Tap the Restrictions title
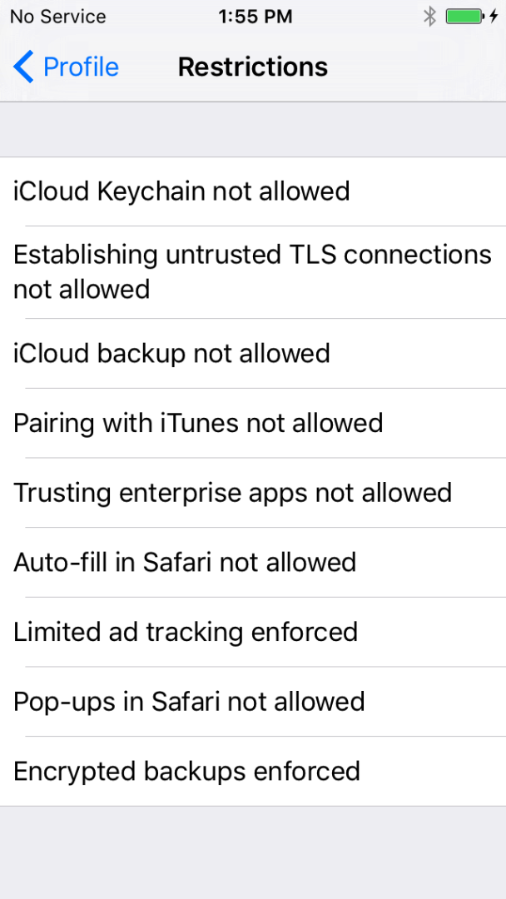The image size is (506, 899). pos(253,67)
